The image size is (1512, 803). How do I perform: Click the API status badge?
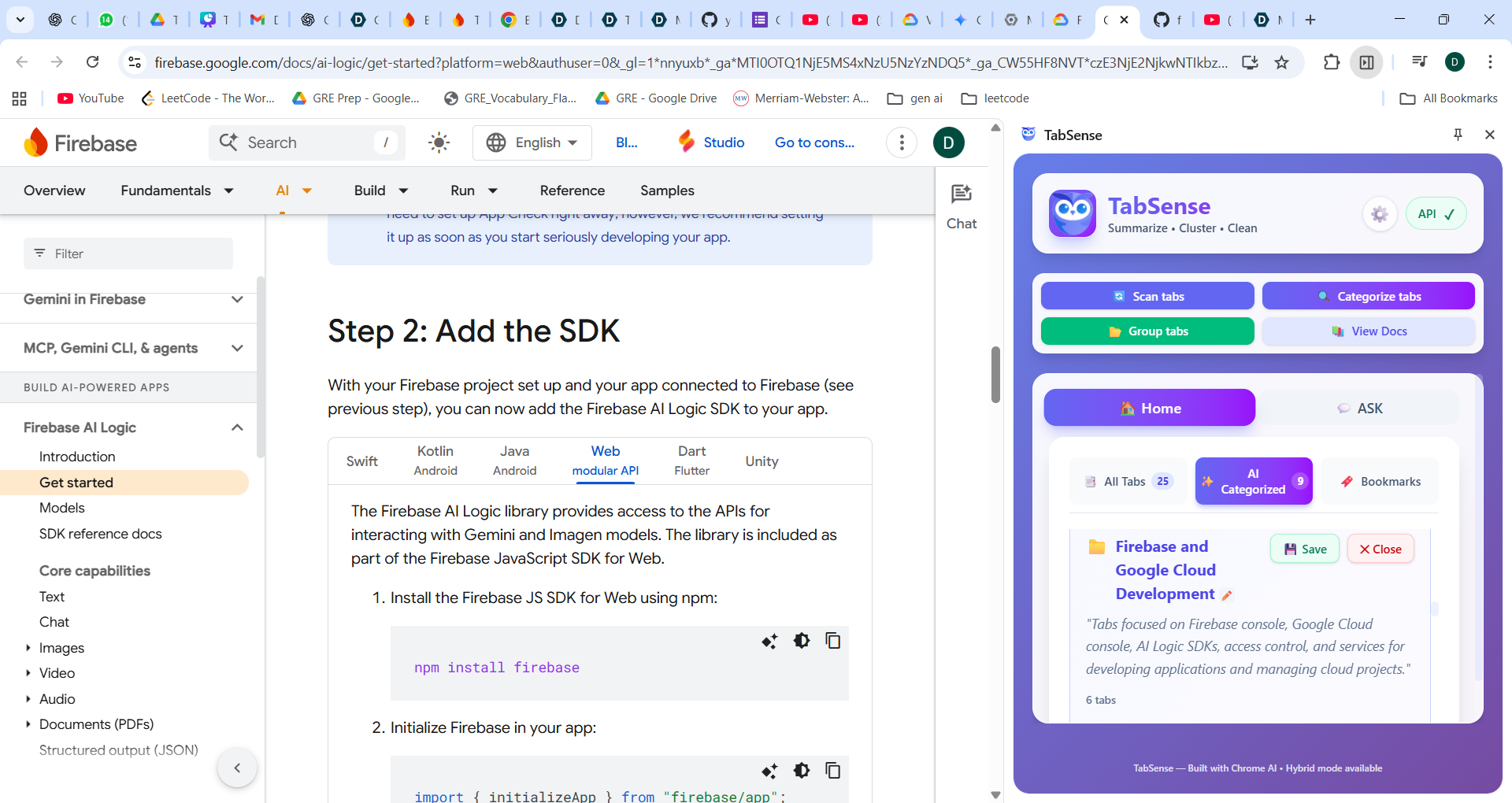(x=1436, y=214)
